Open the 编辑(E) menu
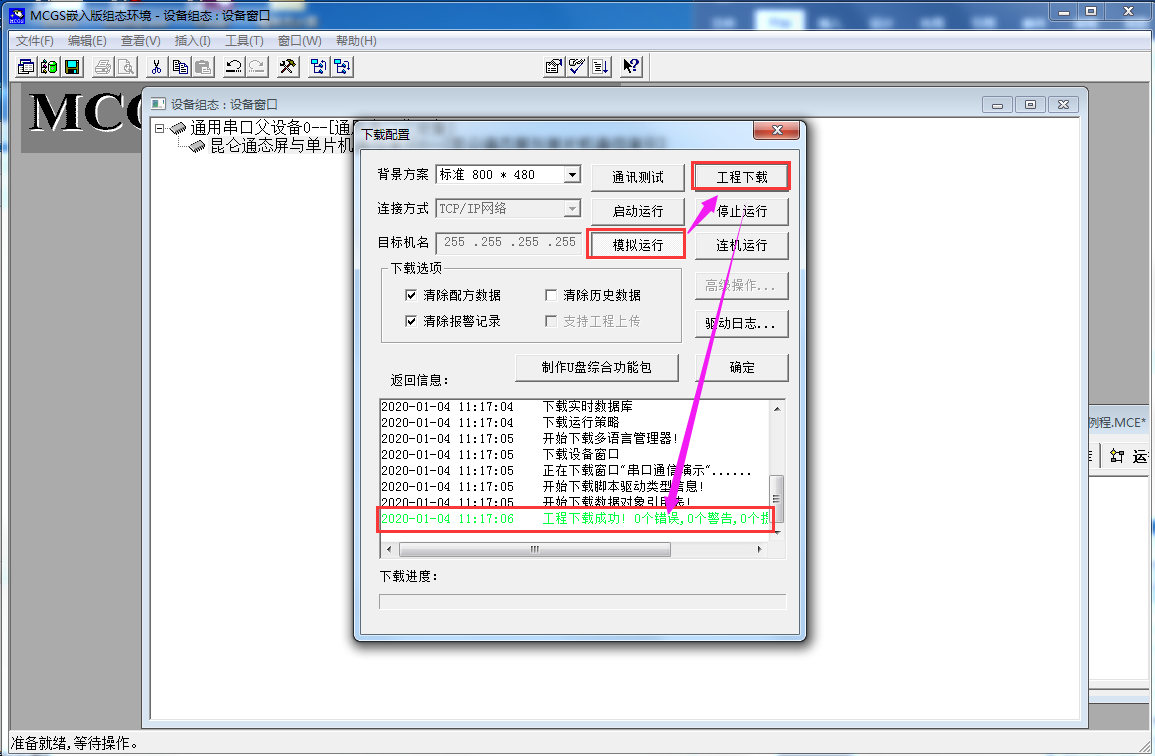The height and width of the screenshot is (756, 1155). (x=87, y=41)
